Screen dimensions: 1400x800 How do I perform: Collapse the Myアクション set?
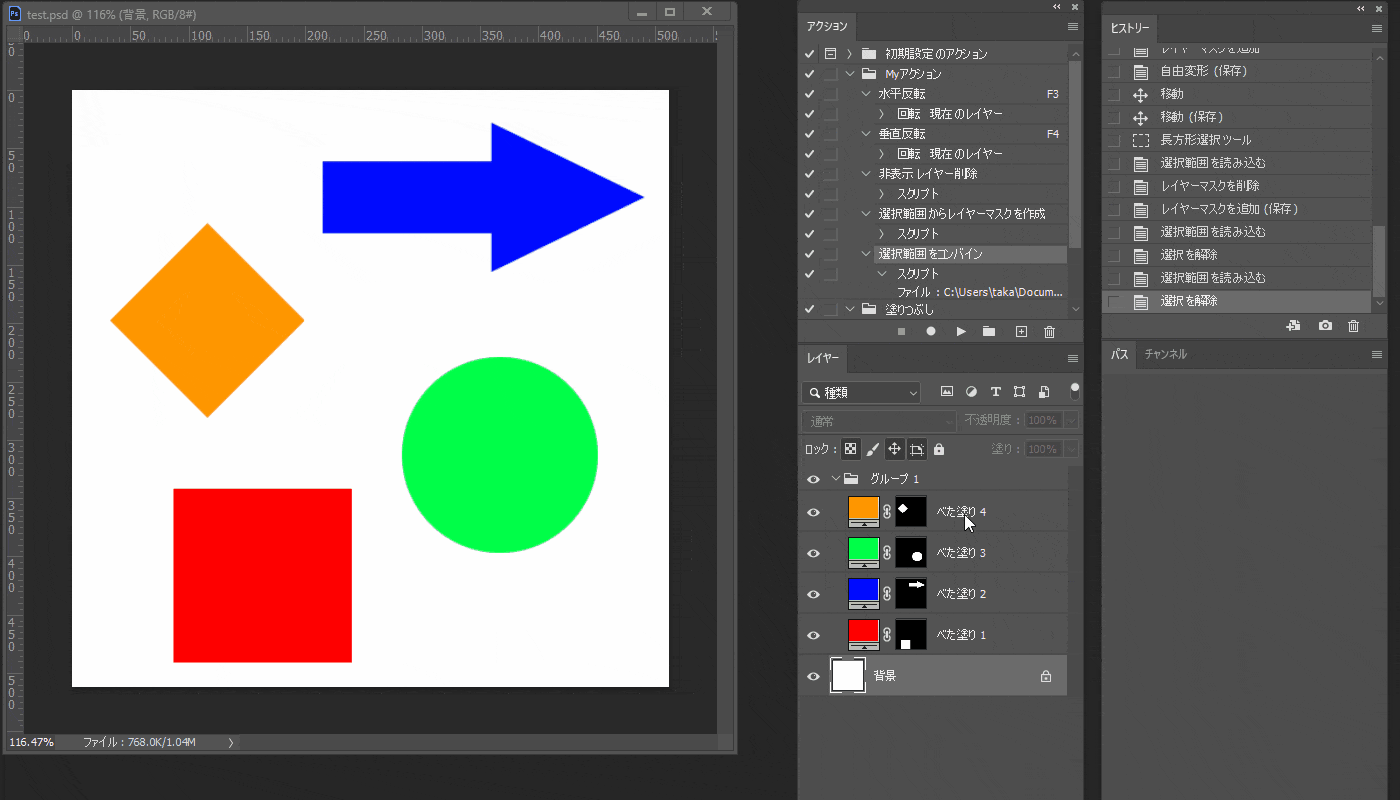[x=849, y=74]
